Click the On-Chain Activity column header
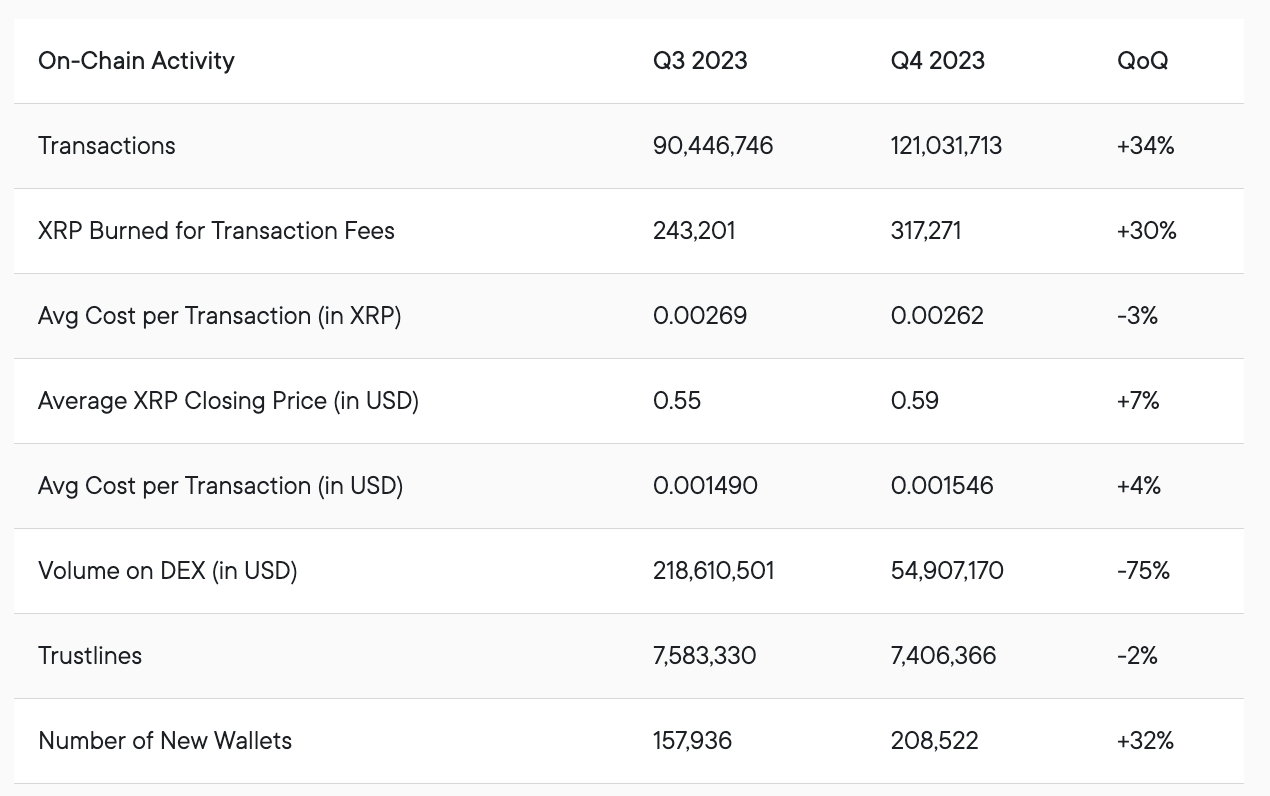 136,61
